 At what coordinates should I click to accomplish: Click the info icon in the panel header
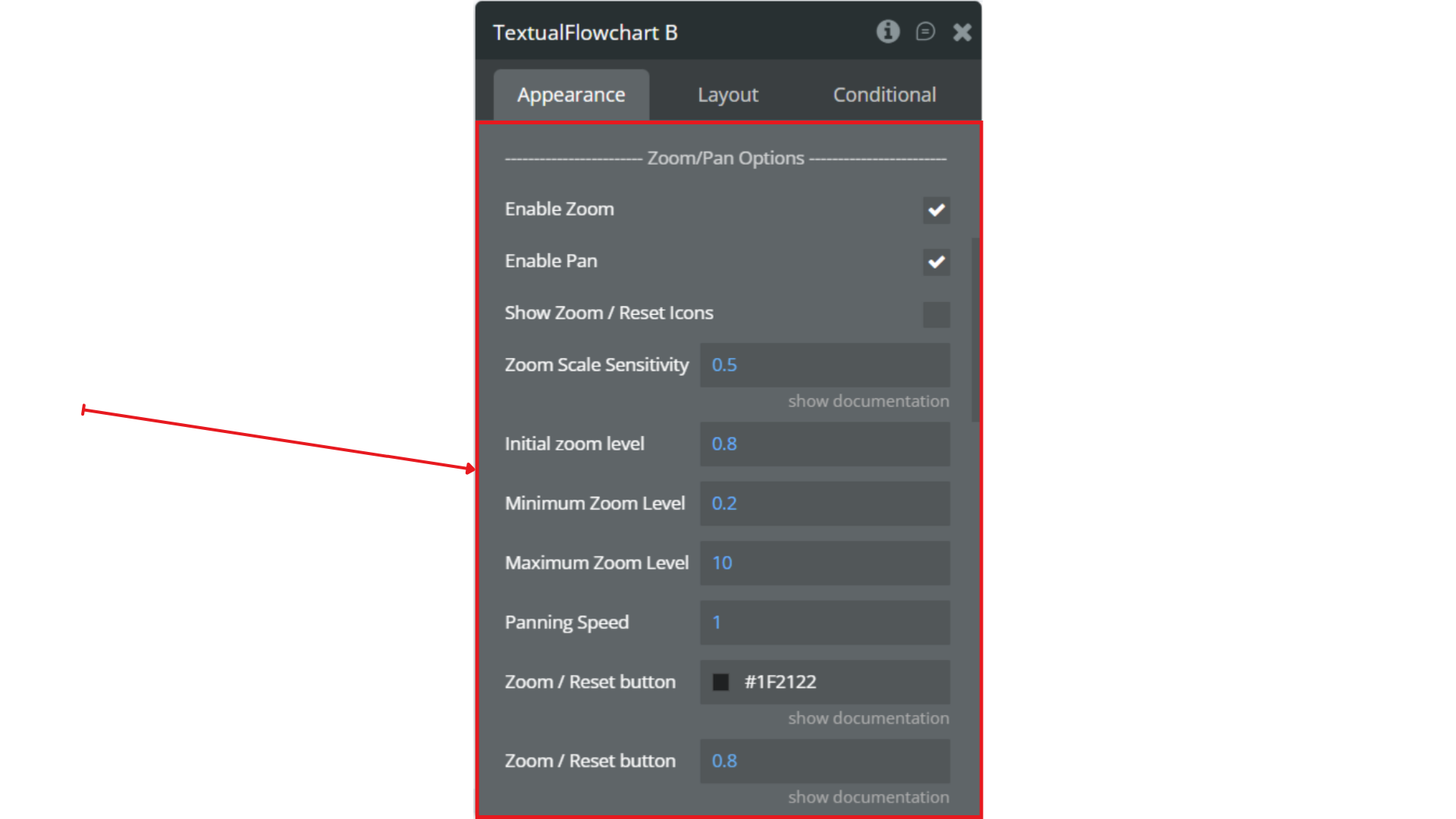point(888,32)
